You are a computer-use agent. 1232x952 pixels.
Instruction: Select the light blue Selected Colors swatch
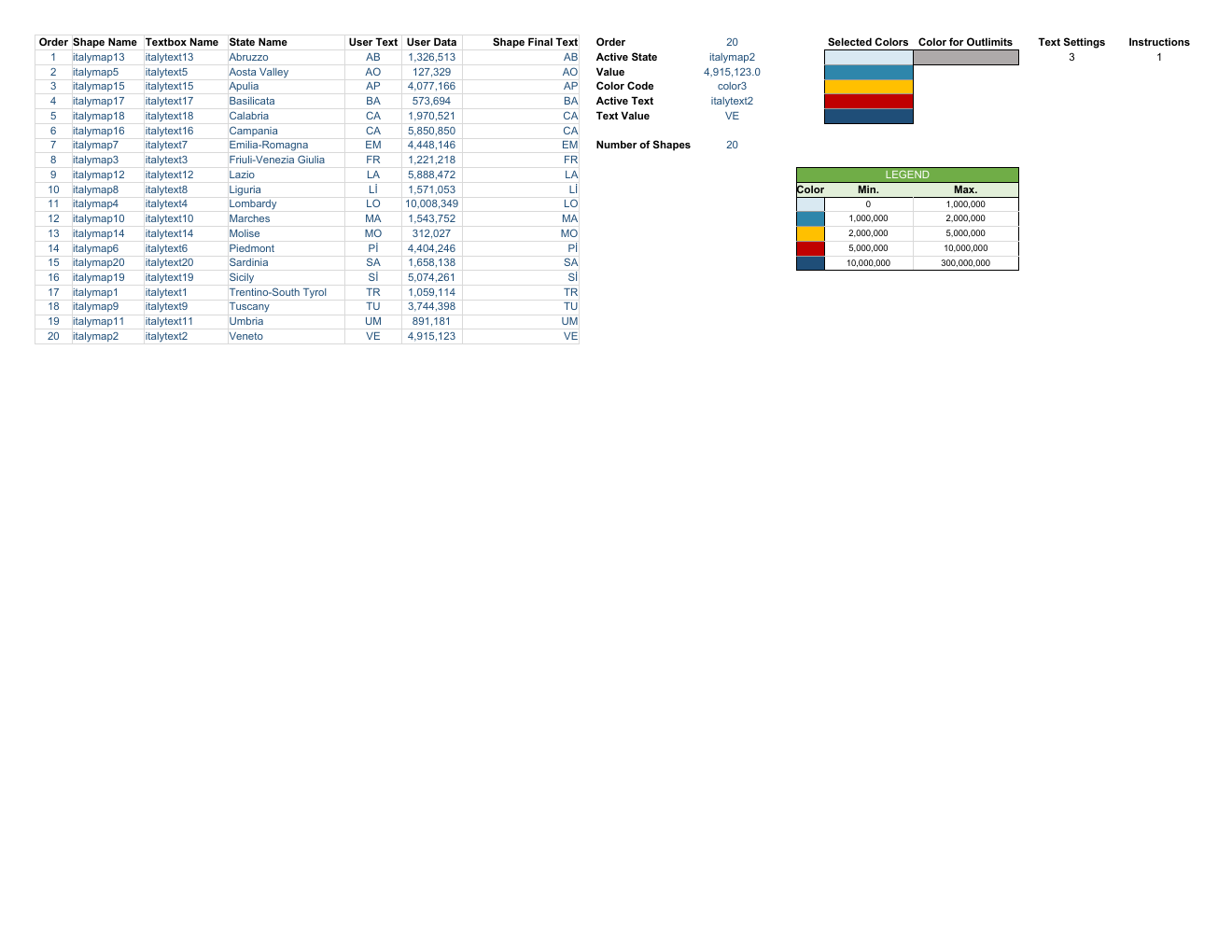click(868, 57)
